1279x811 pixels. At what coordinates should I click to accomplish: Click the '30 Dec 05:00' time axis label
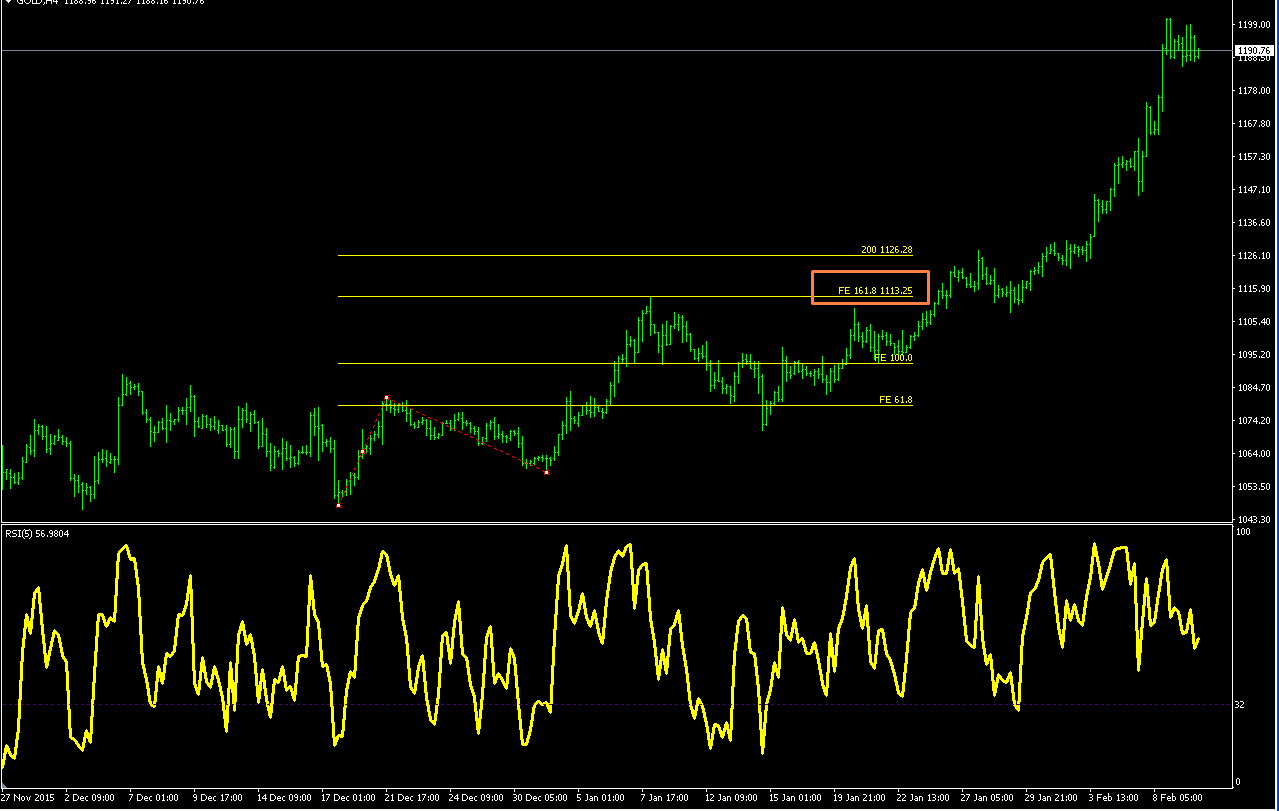(x=540, y=798)
